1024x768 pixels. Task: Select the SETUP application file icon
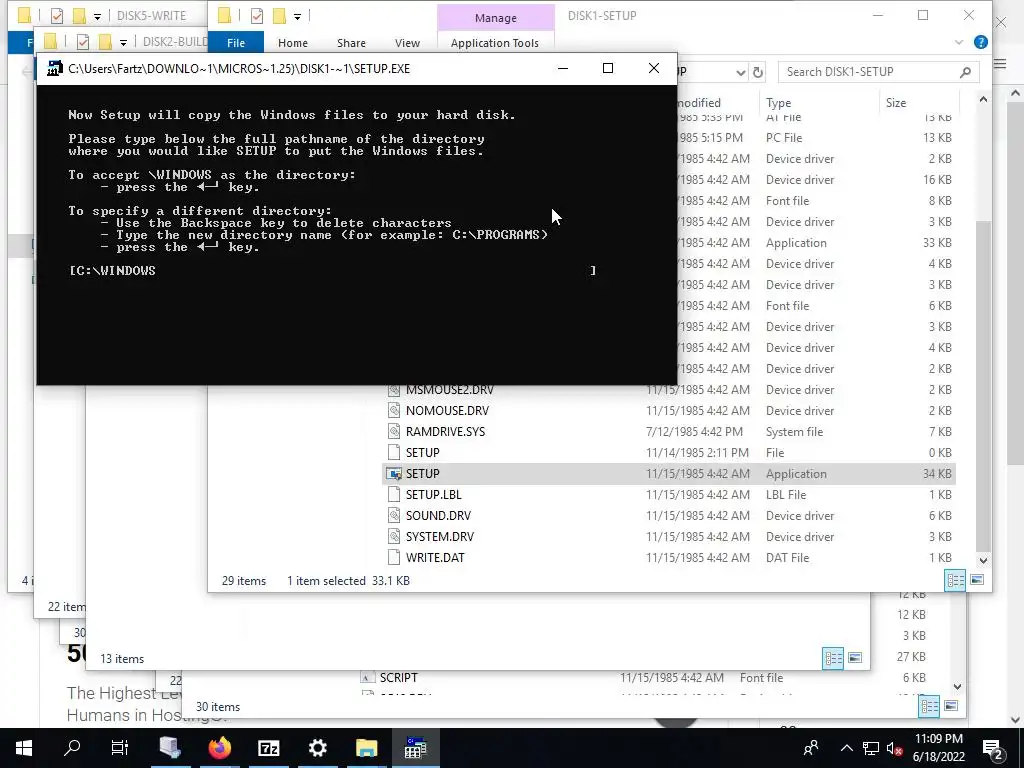(394, 473)
